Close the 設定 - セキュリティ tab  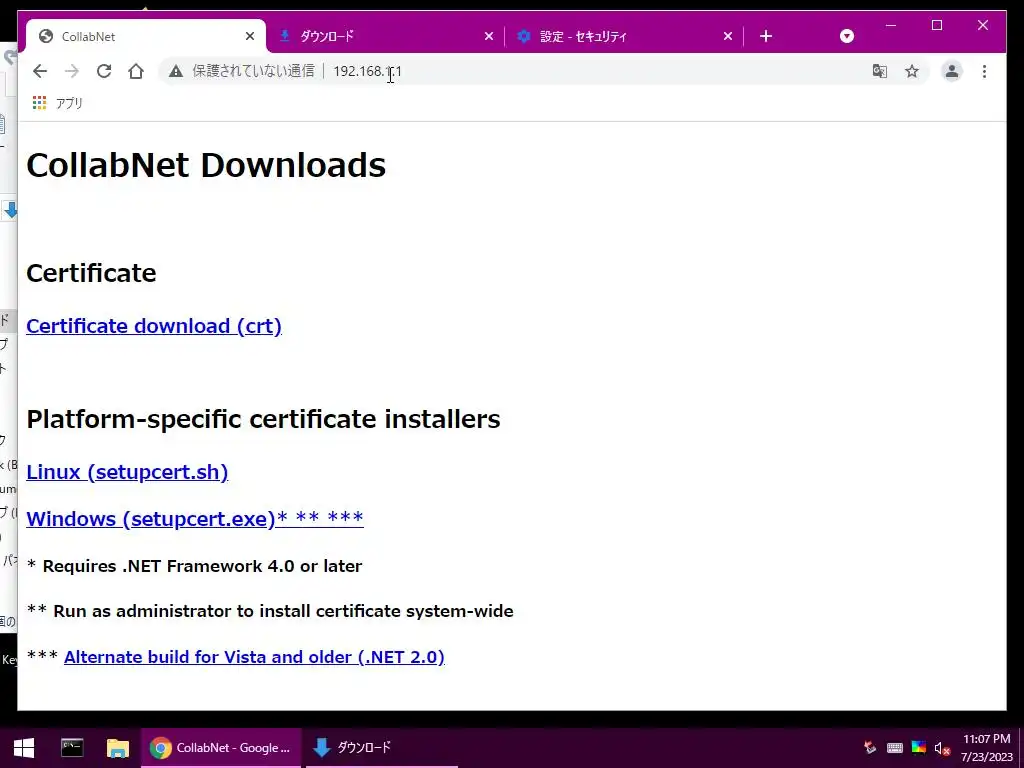(x=728, y=37)
